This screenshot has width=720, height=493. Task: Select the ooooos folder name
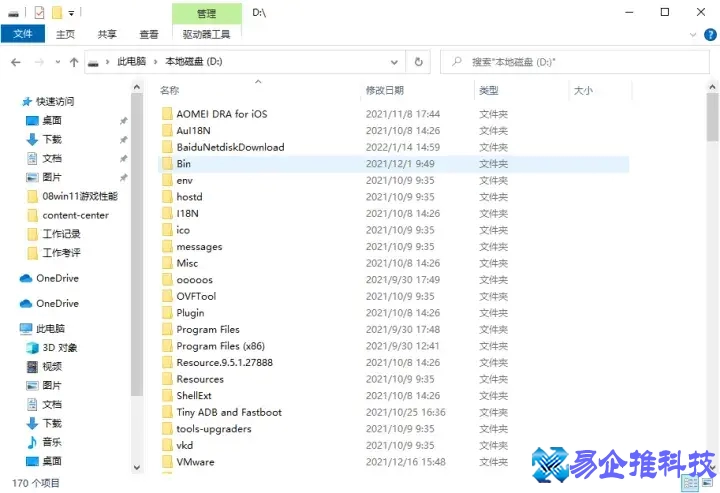[195, 280]
